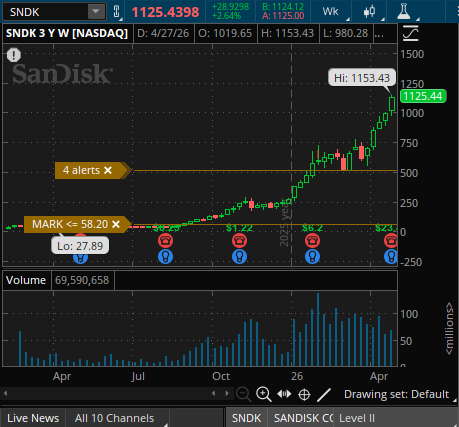This screenshot has height=427, width=459.
Task: Select the line drawing tool
Action: tap(324, 395)
